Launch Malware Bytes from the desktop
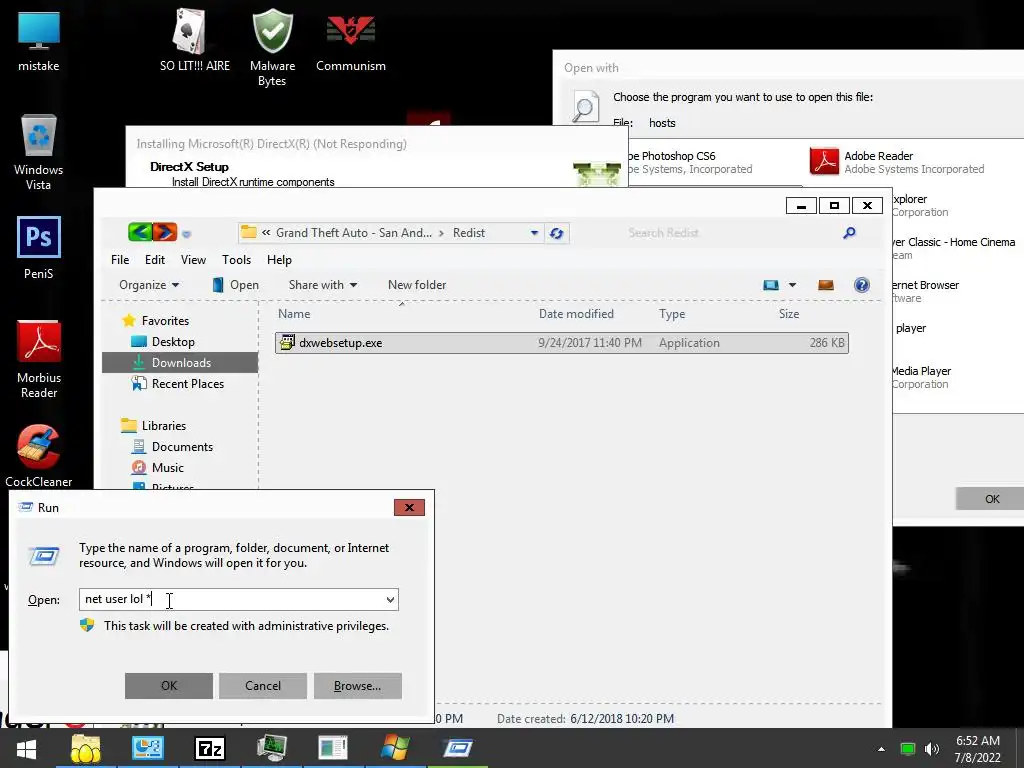1024x768 pixels. (272, 47)
